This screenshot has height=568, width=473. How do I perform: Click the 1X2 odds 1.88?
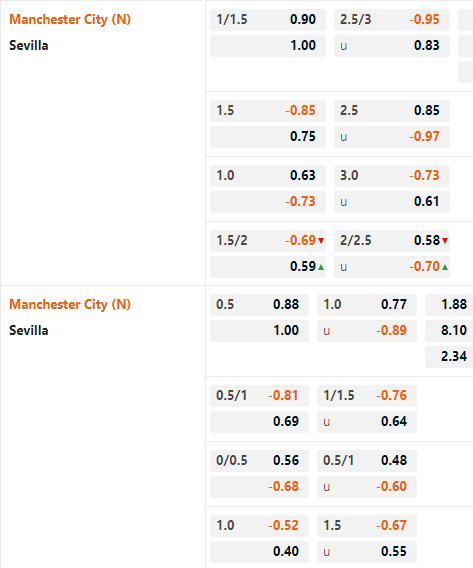(x=449, y=305)
